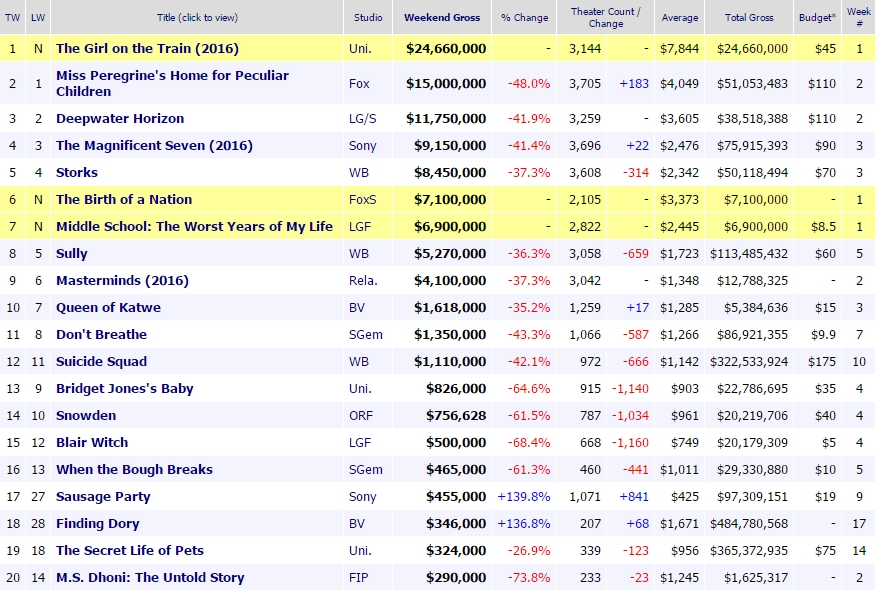Viewport: 875px width, 590px height.
Task: Select the Suicide Squad title link
Action: pos(101,361)
